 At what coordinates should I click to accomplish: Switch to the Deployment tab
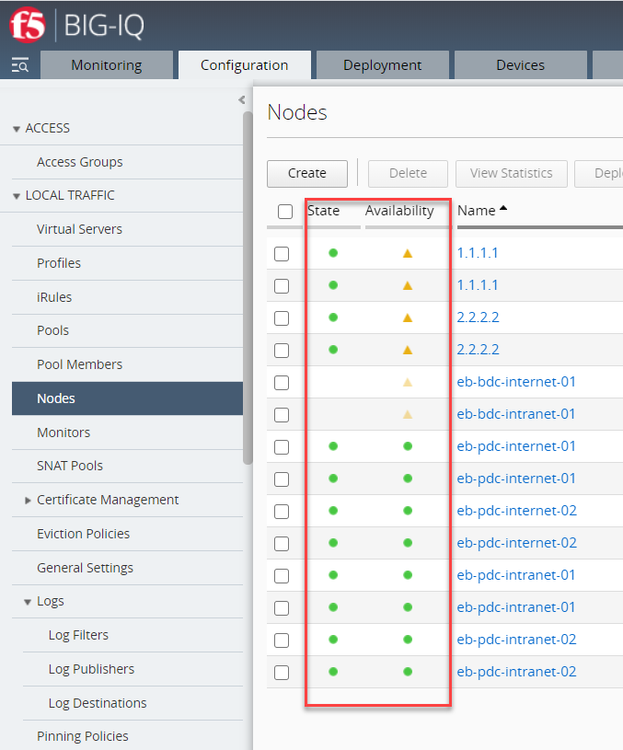382,65
